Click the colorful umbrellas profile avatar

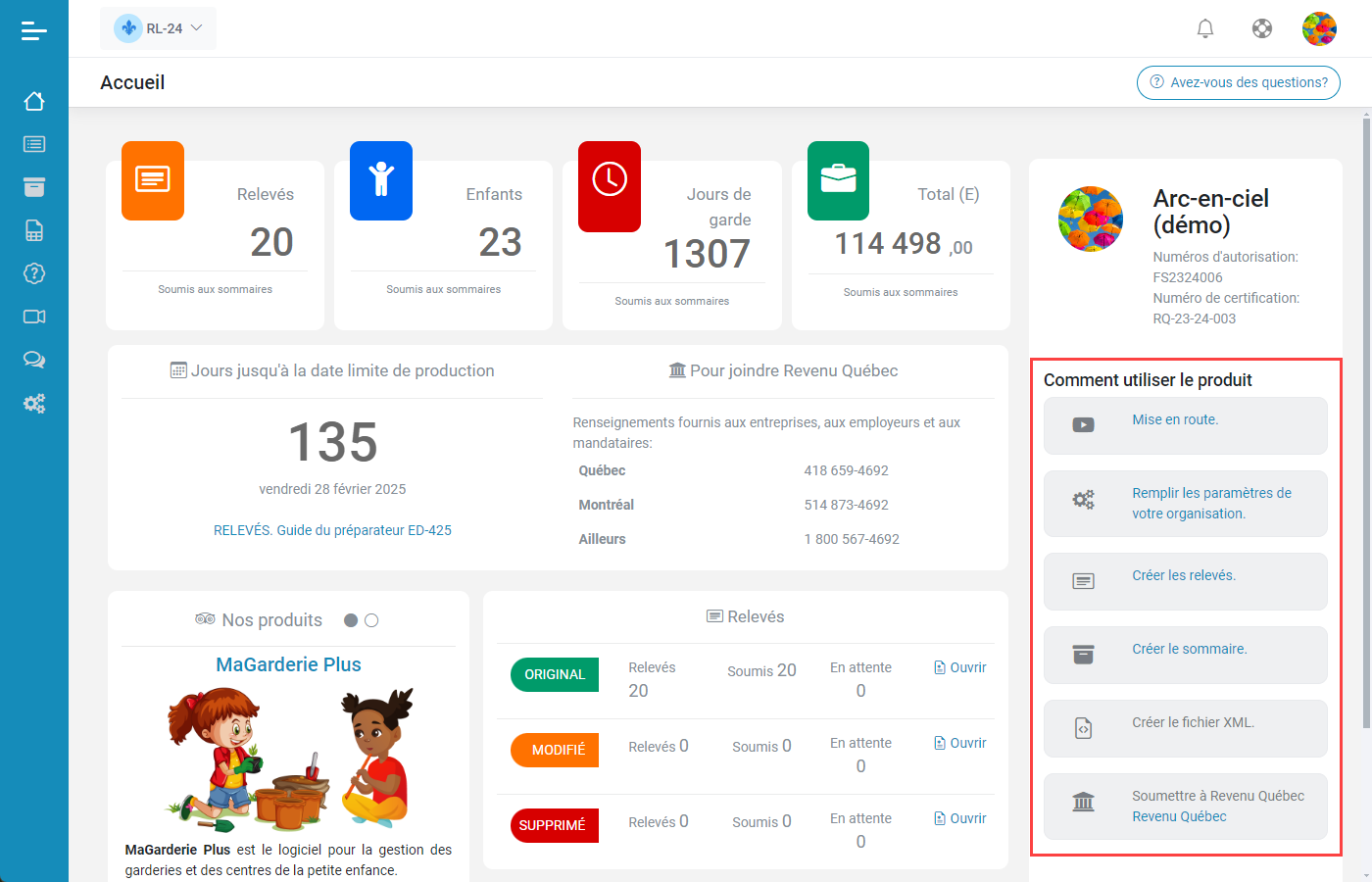click(1319, 28)
